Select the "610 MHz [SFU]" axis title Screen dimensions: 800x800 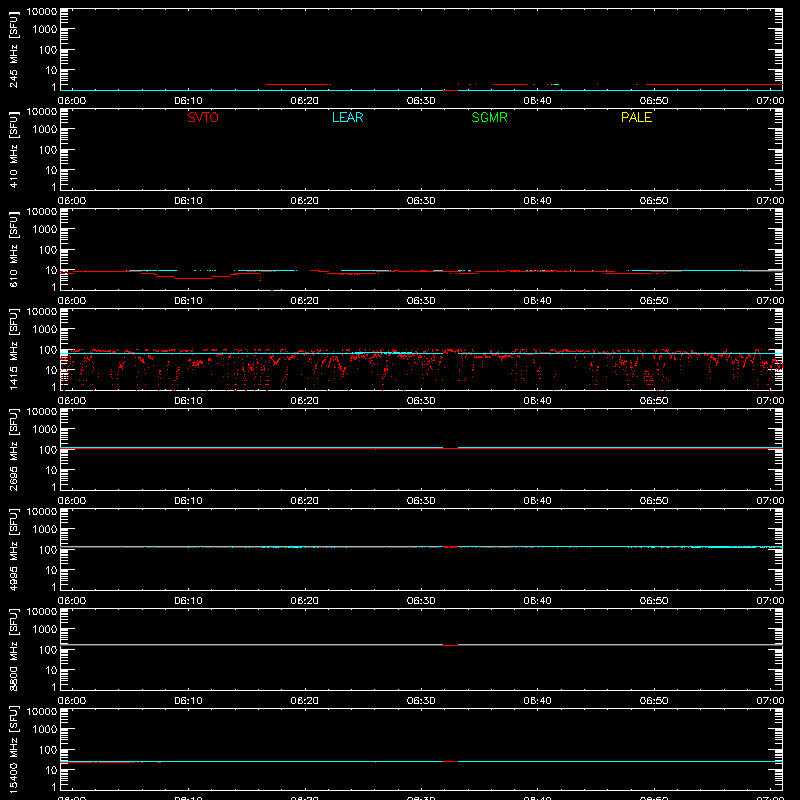tap(14, 249)
